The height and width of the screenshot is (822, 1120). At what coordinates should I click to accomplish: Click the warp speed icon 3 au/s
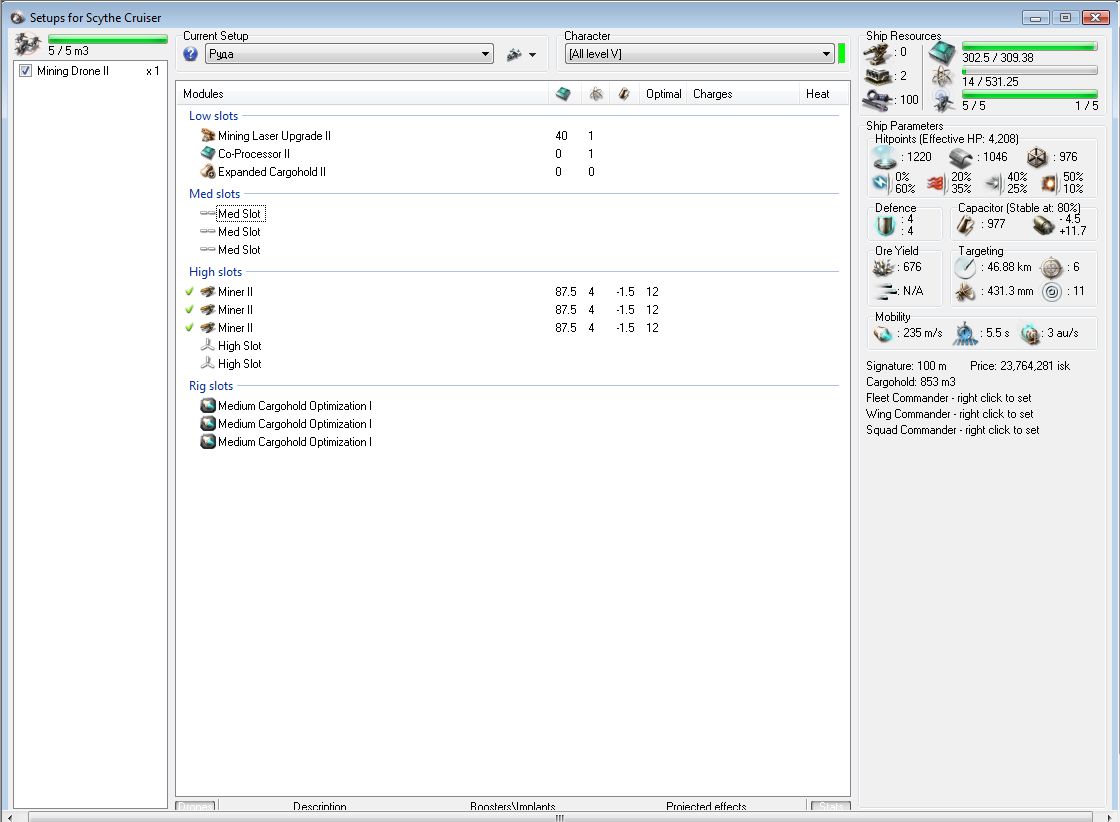pos(1029,334)
